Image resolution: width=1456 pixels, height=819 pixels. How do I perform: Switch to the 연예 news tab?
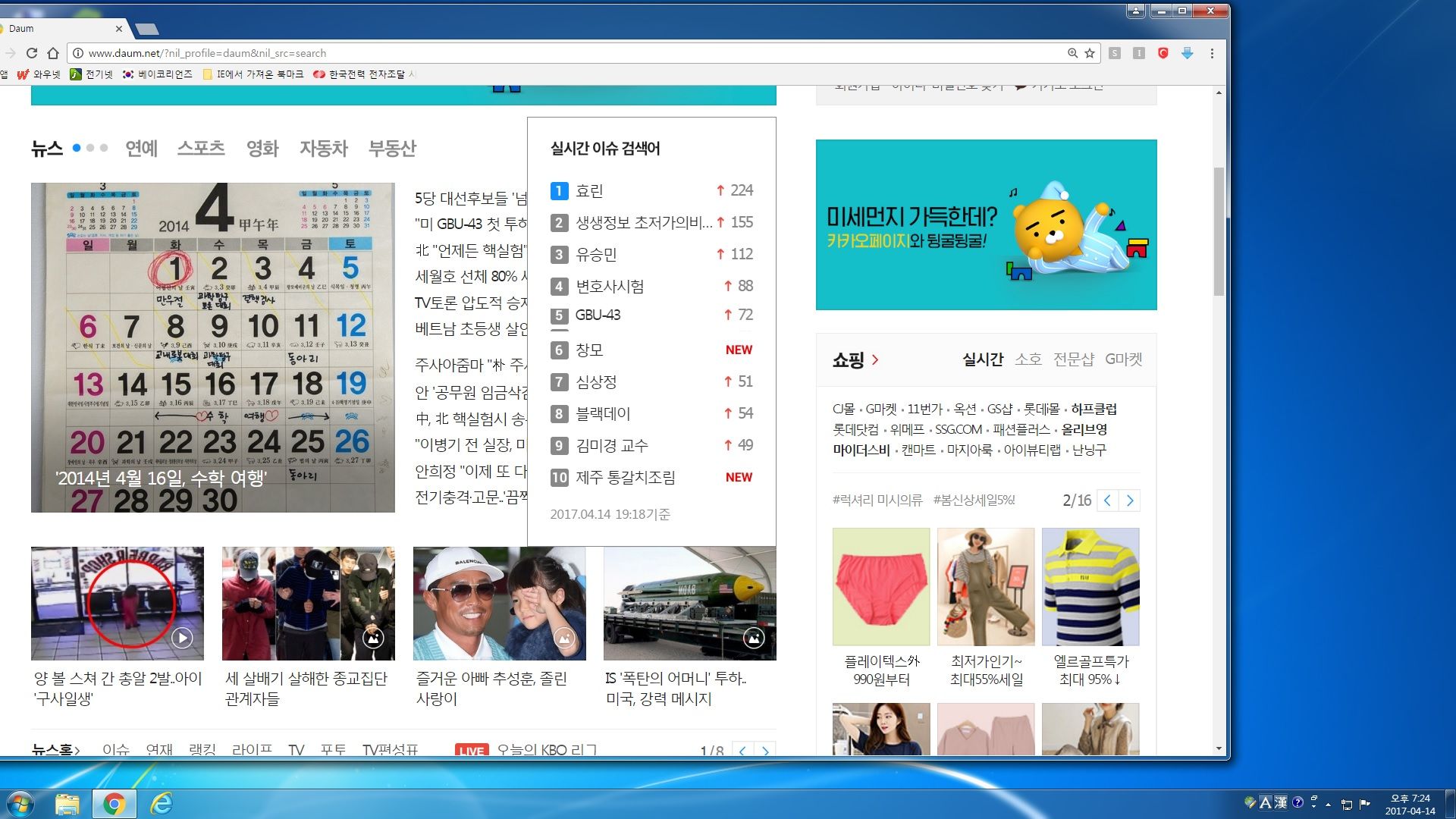(141, 148)
